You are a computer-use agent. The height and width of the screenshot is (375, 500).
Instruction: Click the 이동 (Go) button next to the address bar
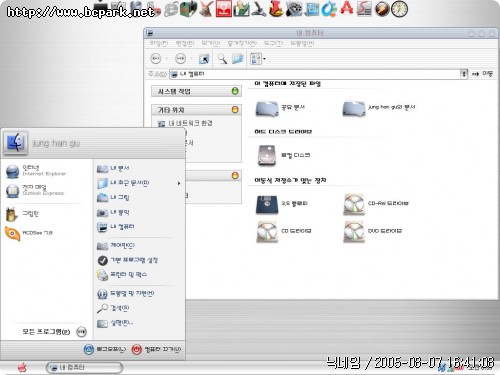point(482,74)
